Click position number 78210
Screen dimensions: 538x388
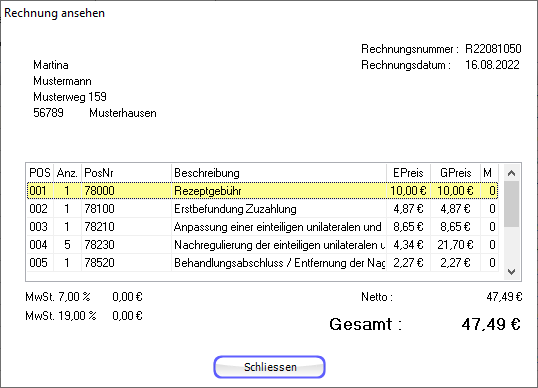[99, 227]
